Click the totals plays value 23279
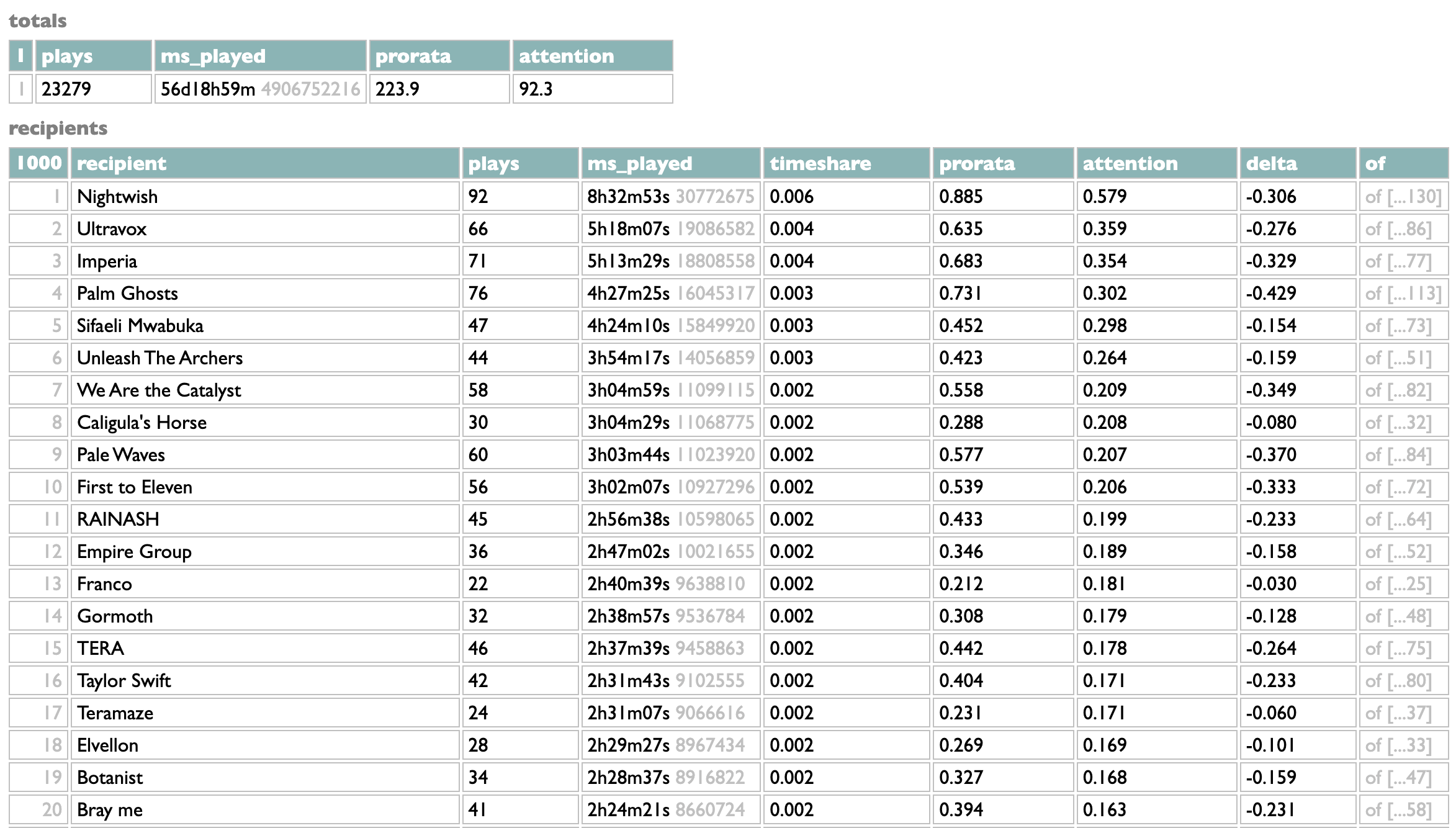Viewport: 1456px width, 828px height. click(66, 89)
